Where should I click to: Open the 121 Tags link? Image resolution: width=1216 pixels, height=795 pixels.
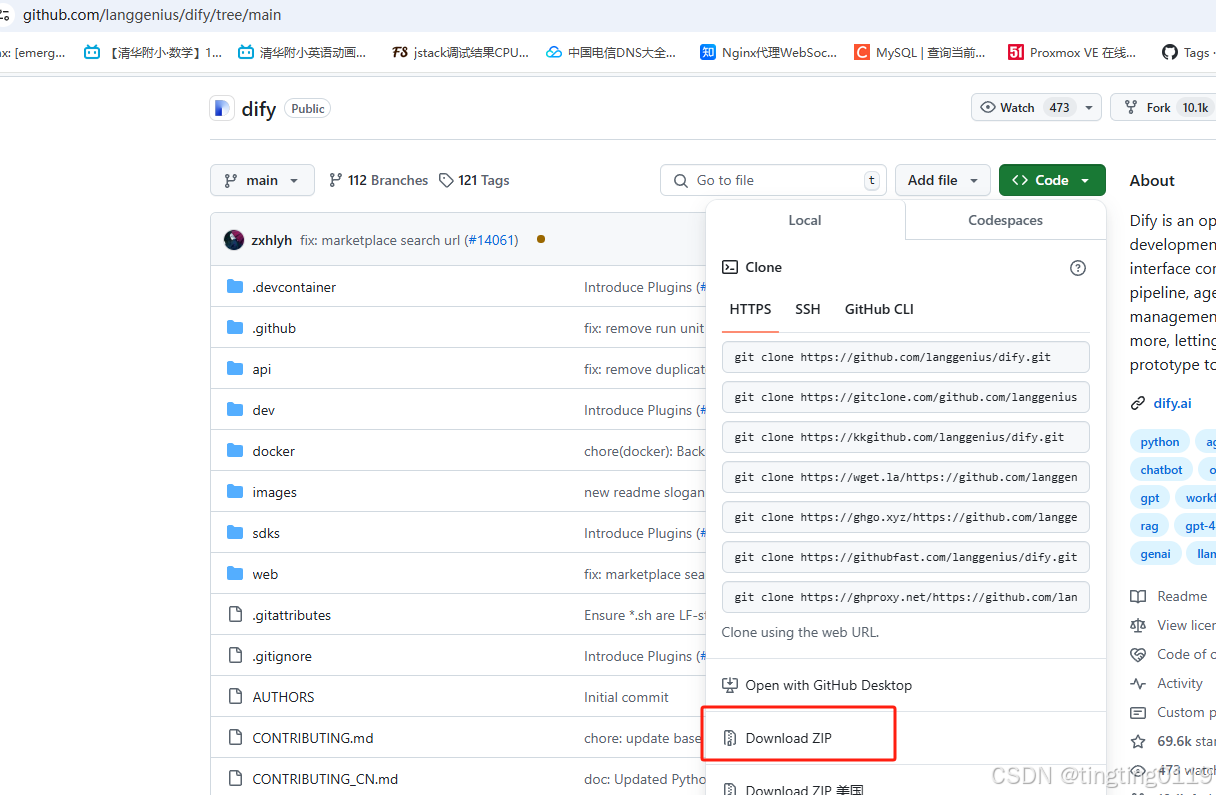(x=474, y=180)
